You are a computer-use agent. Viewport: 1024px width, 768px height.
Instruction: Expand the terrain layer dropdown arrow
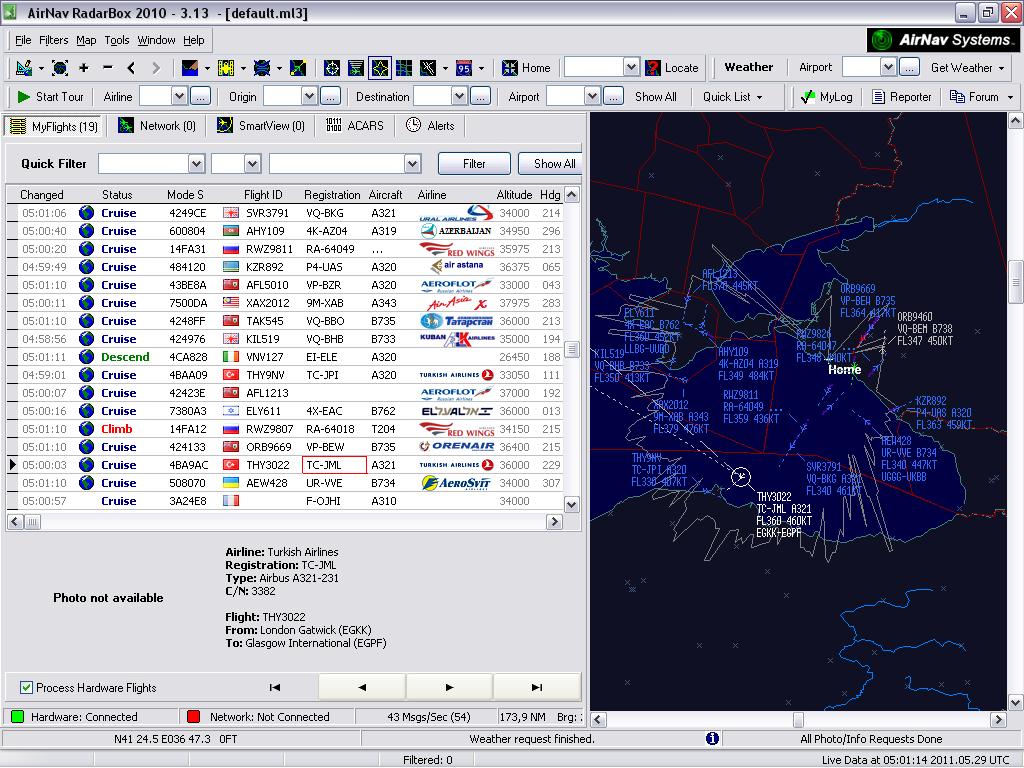click(207, 68)
